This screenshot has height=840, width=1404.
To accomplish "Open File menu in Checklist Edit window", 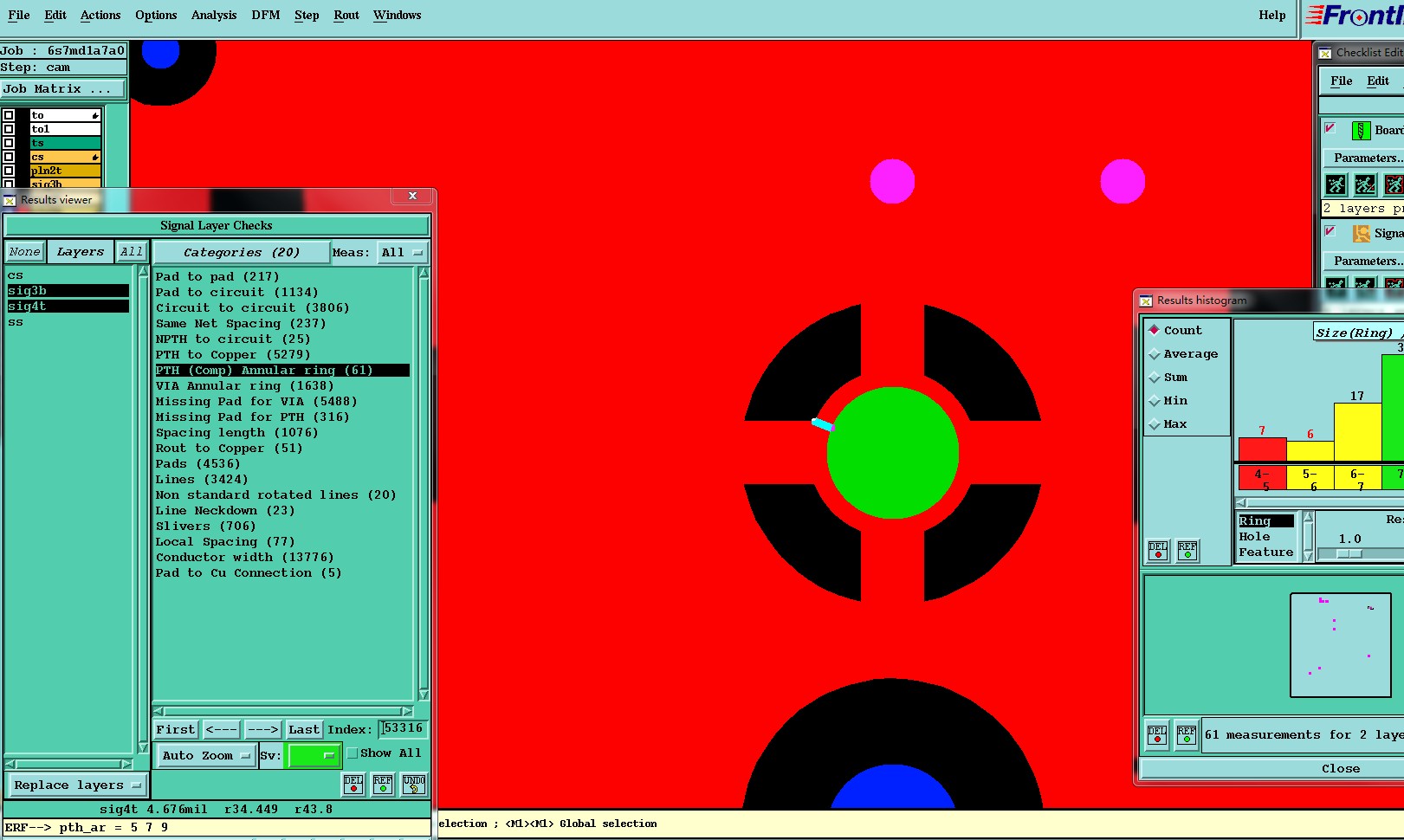I will (x=1342, y=81).
